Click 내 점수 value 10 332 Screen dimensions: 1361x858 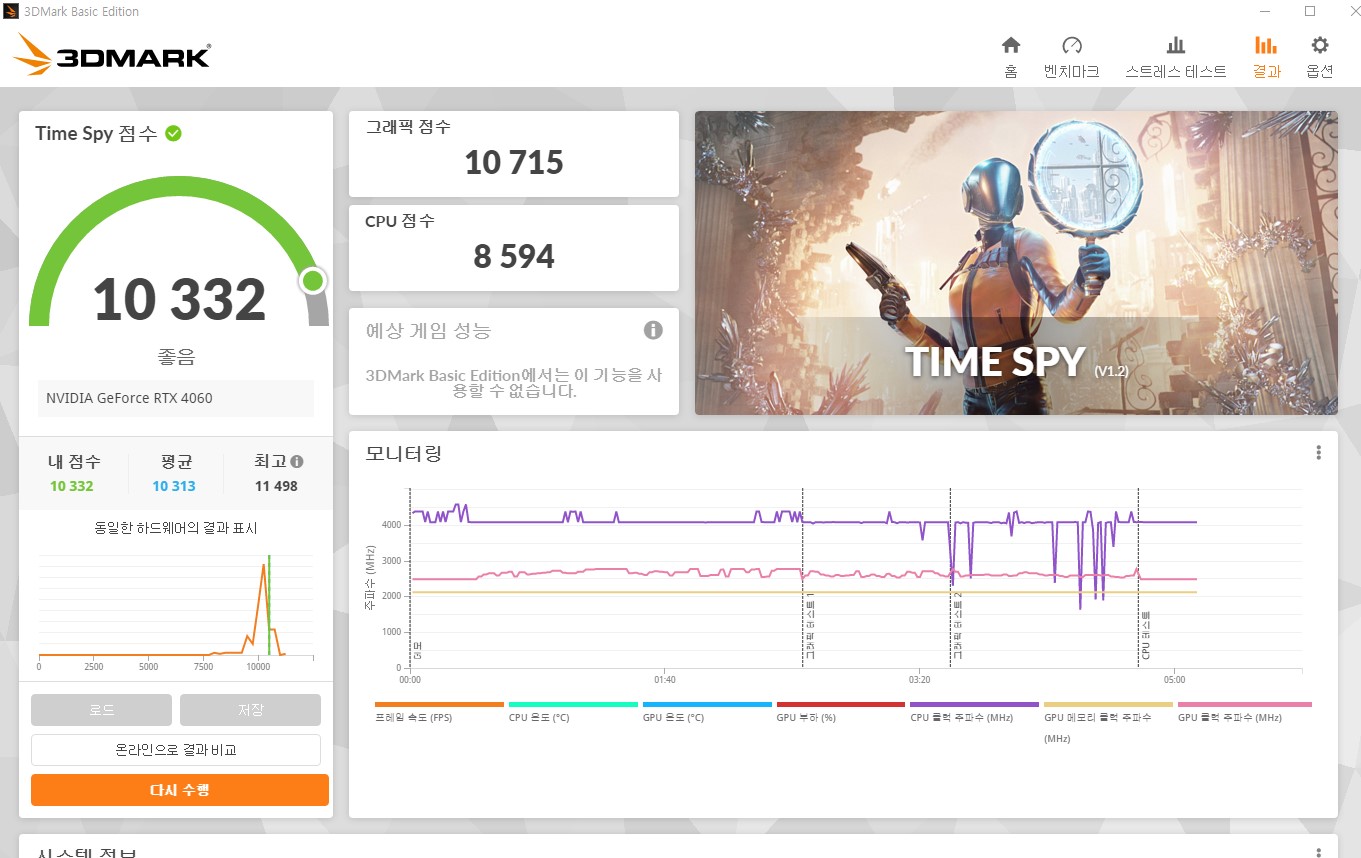tap(72, 486)
